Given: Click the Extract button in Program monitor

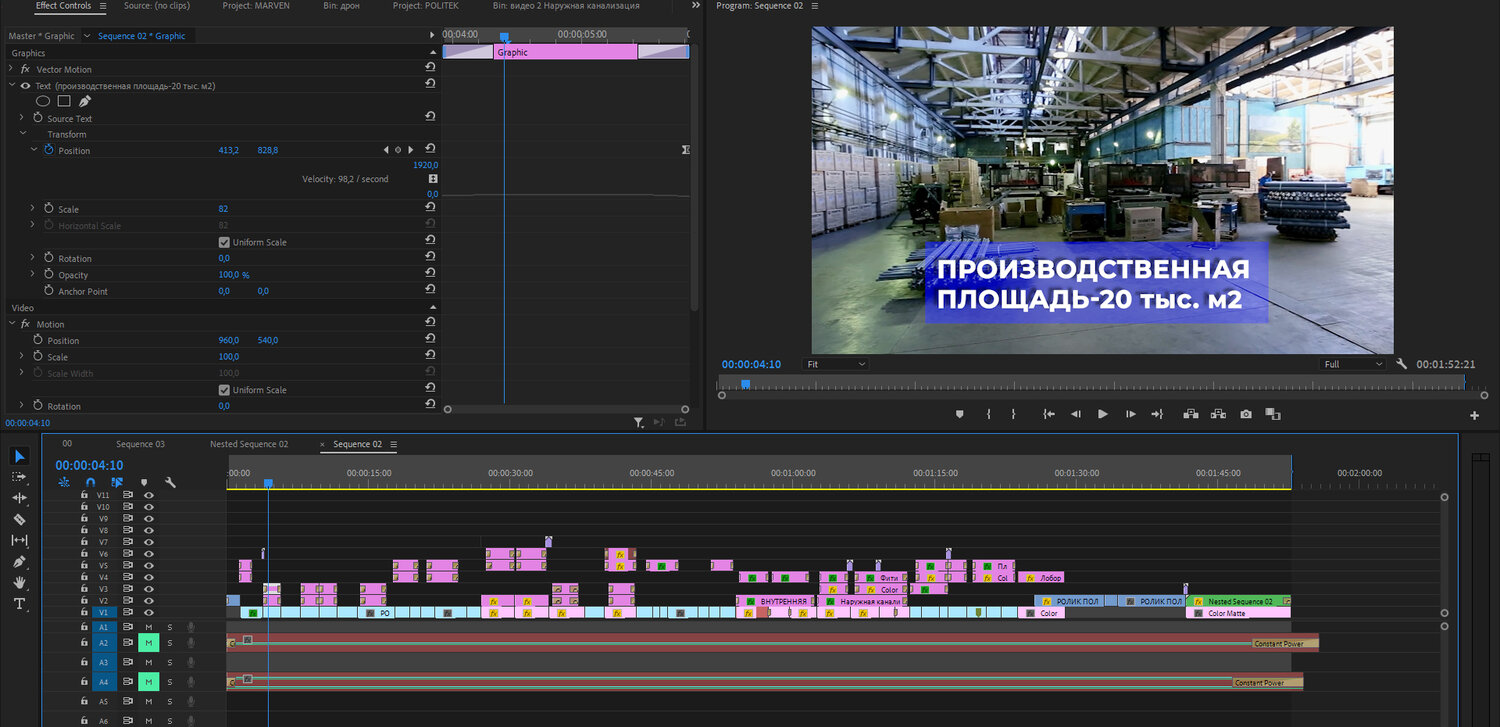Looking at the screenshot, I should click(1218, 414).
